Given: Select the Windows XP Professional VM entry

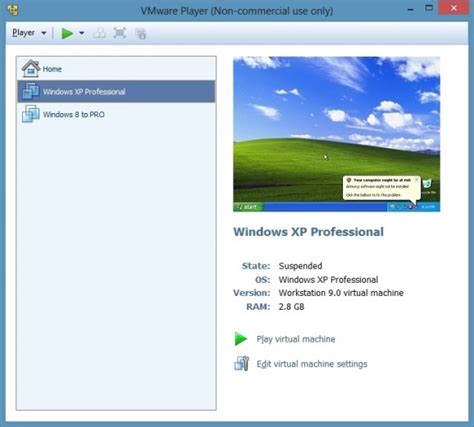Looking at the screenshot, I should click(x=116, y=91).
